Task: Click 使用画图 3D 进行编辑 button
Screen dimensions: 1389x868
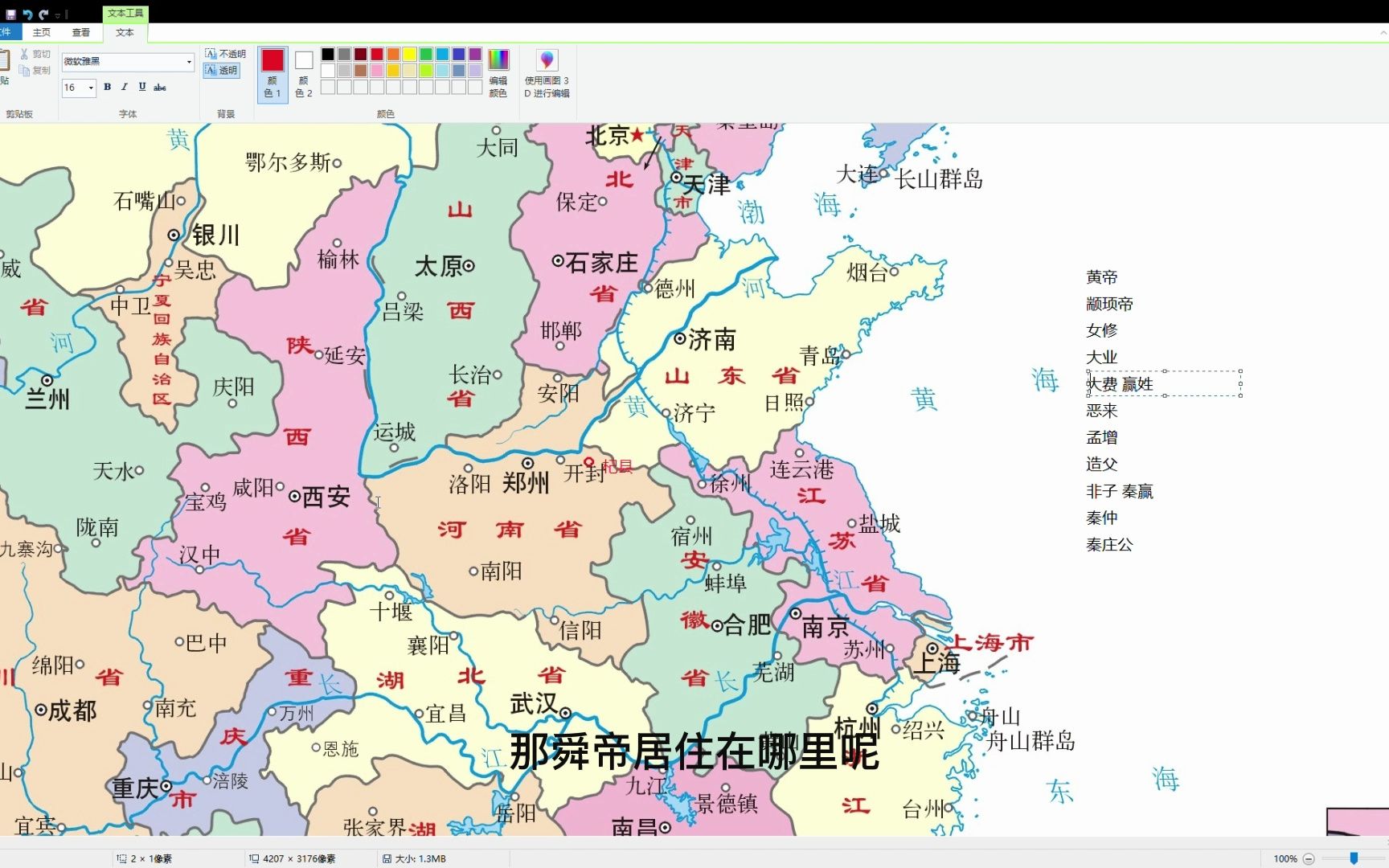Action: 547,73
